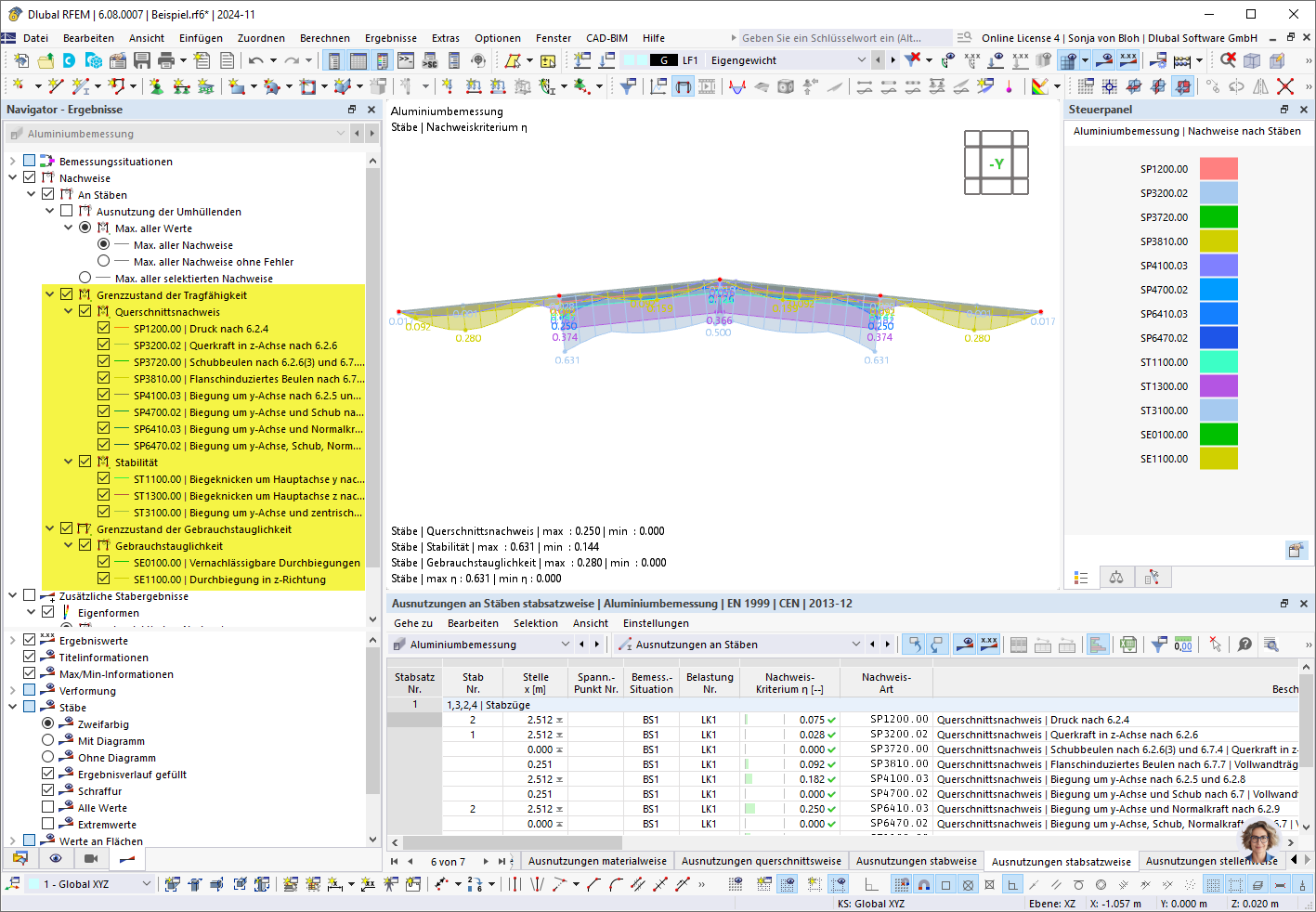Screen dimensions: 1316x912
Task: Click next load case arrow beside Eigengewicht
Action: 893,60
